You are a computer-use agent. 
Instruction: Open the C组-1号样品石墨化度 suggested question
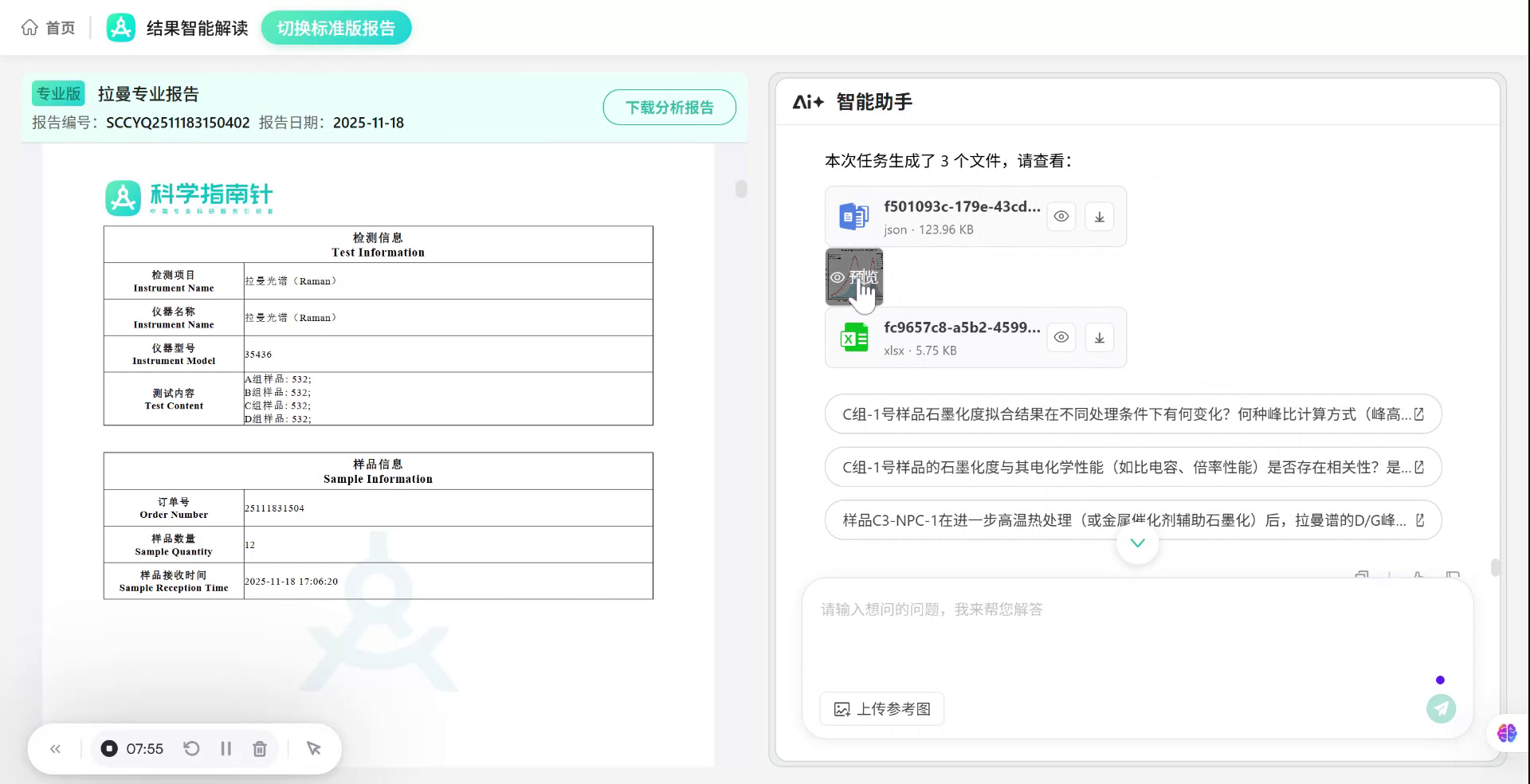pos(1132,414)
